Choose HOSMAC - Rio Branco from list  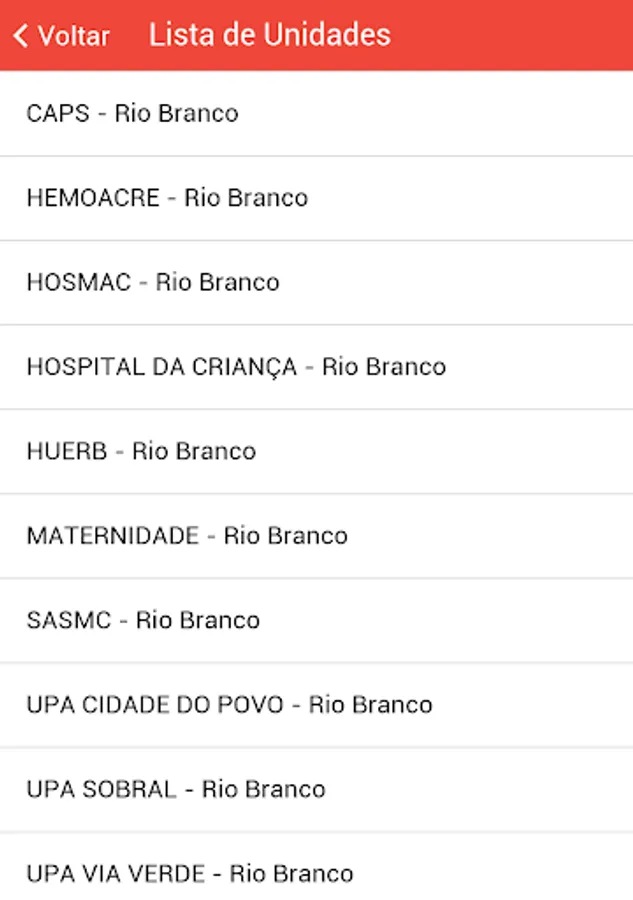coord(153,282)
